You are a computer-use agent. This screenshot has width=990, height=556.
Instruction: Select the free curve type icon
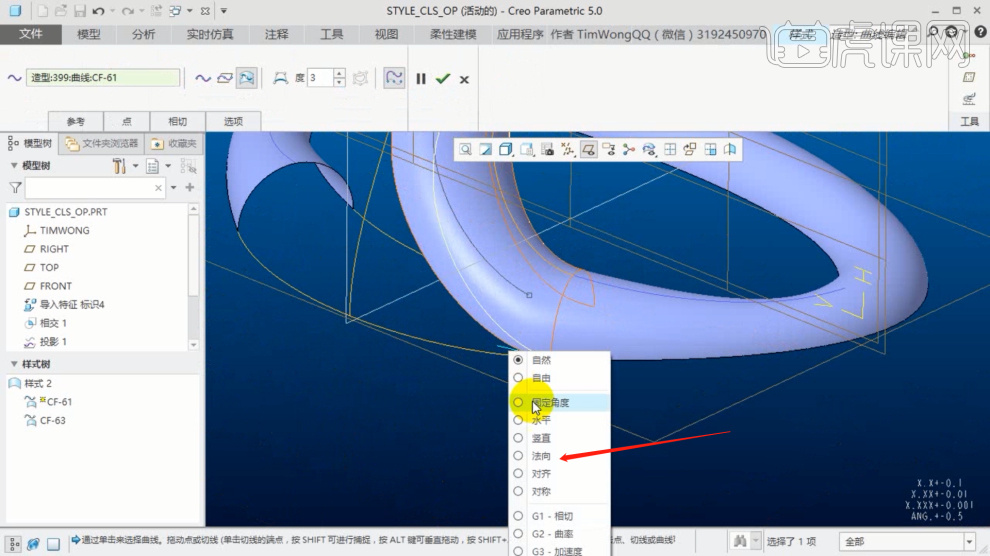click(x=203, y=78)
